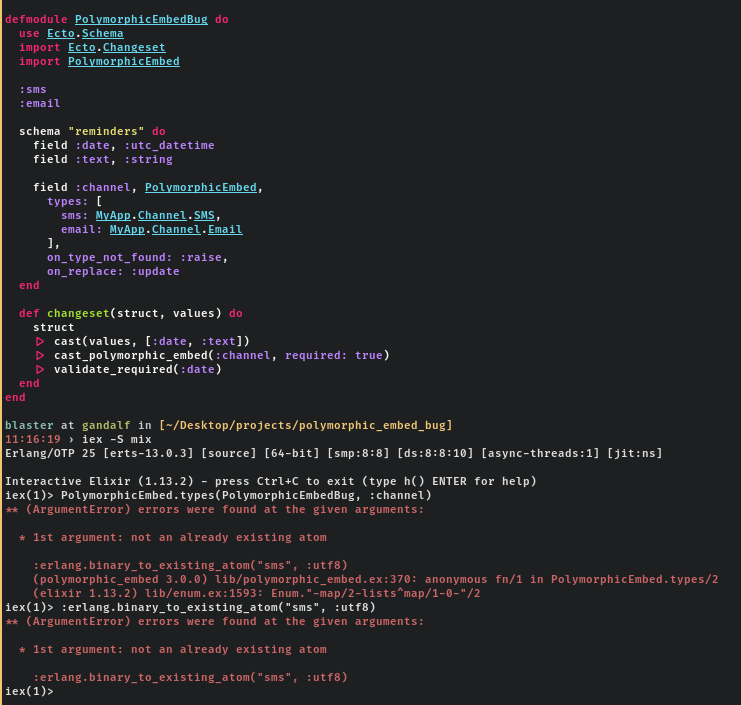Screen dimensions: 741x705
Task: Click the Ctrl+C hint text
Action: click(x=278, y=481)
